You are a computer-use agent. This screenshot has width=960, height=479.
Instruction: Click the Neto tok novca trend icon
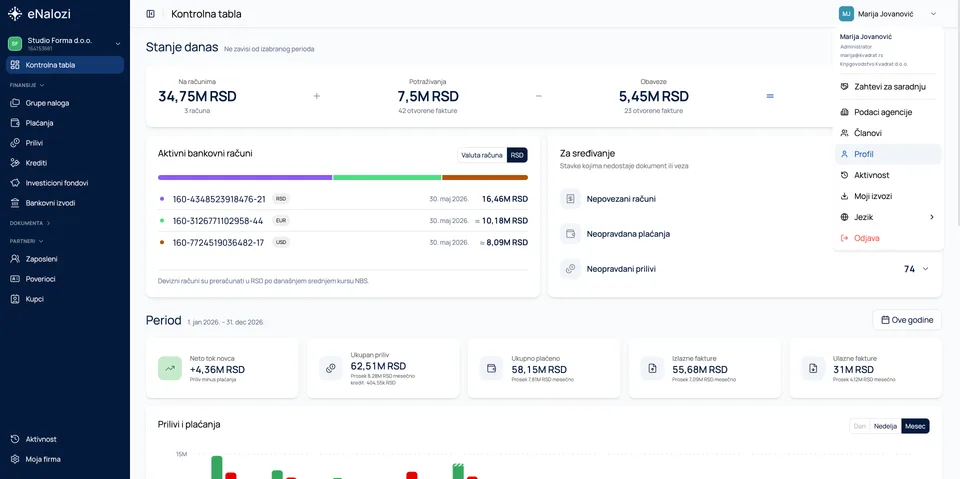coord(170,368)
